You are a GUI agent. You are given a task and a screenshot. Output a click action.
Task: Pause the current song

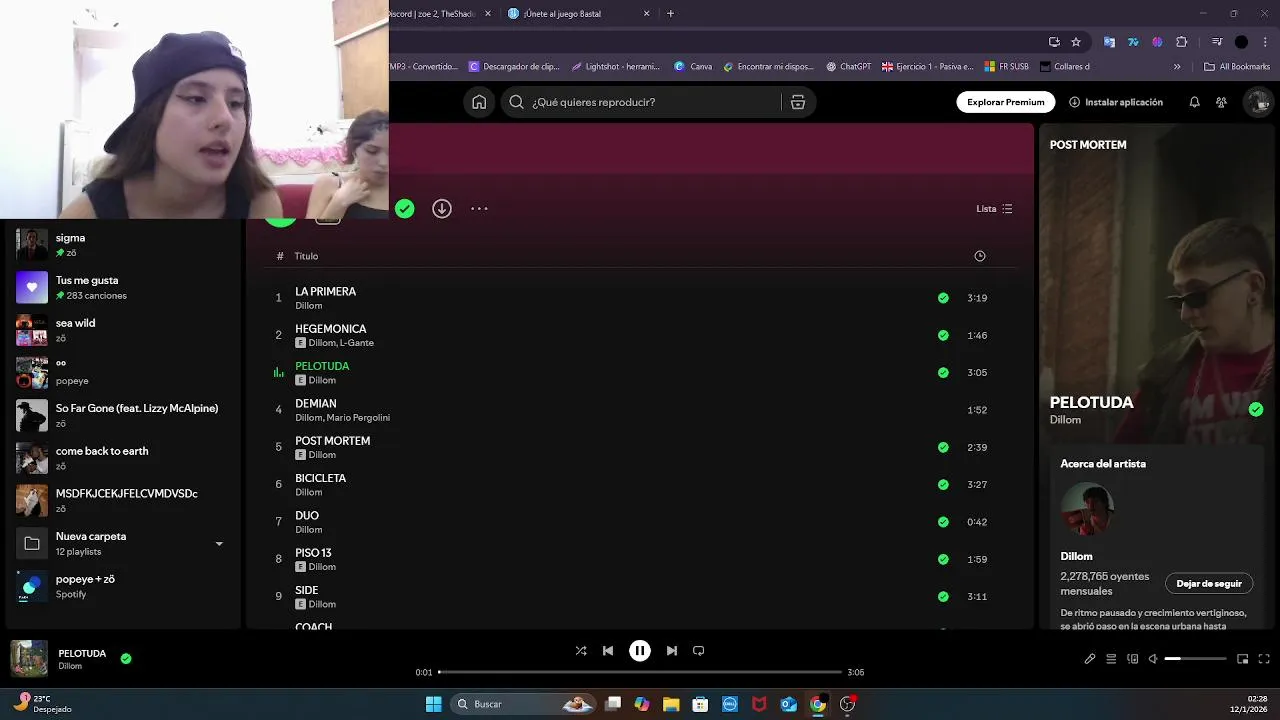pyautogui.click(x=640, y=651)
